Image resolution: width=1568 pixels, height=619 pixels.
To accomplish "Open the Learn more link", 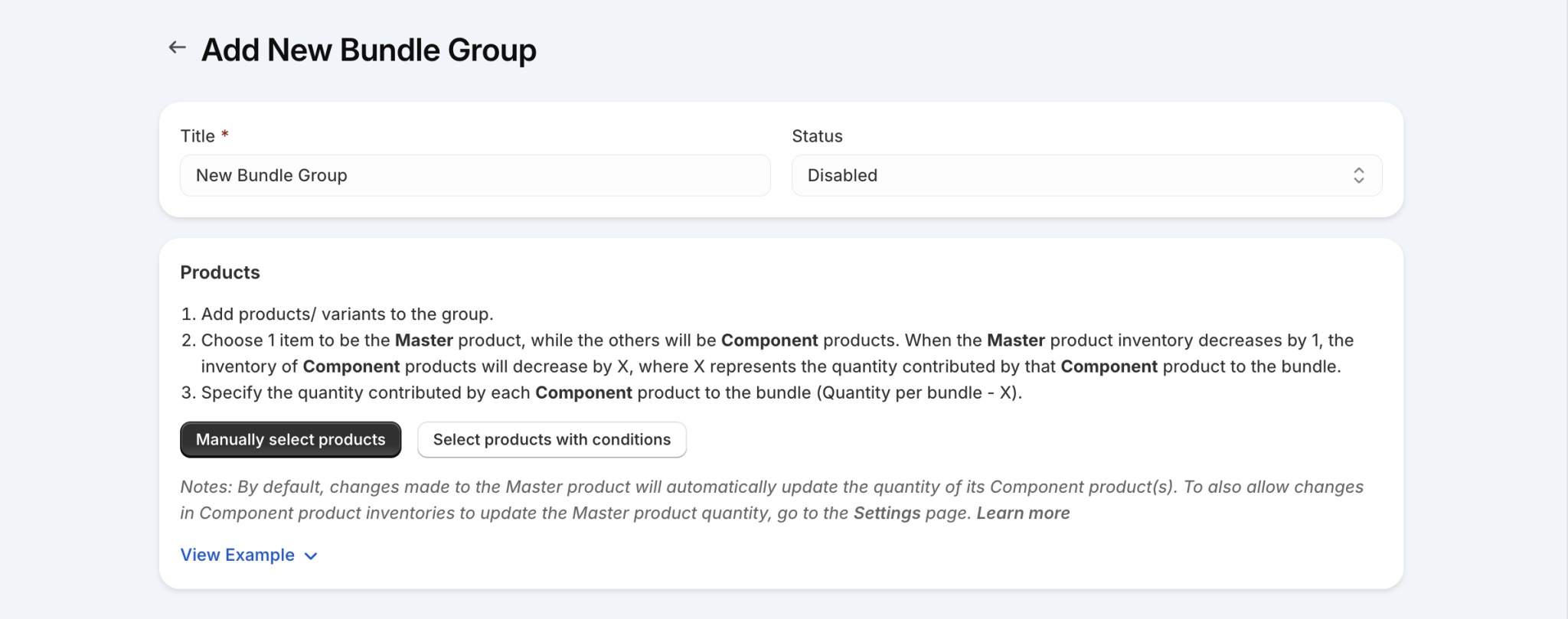I will tap(1023, 513).
